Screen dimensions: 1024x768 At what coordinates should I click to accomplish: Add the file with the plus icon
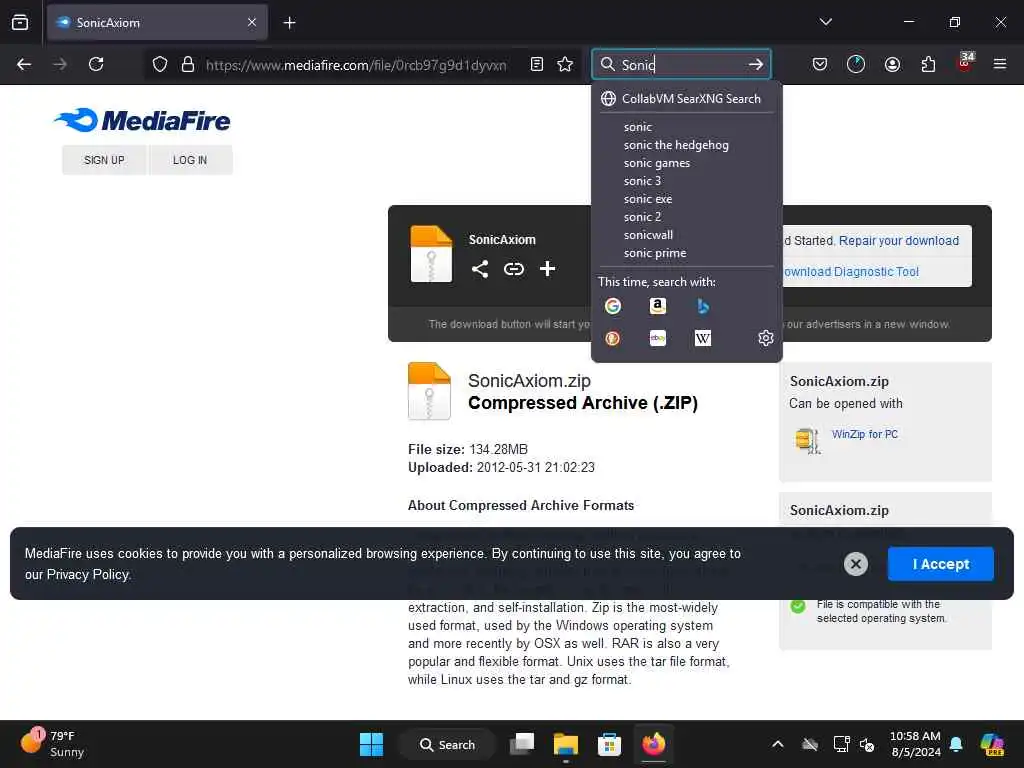tap(547, 268)
